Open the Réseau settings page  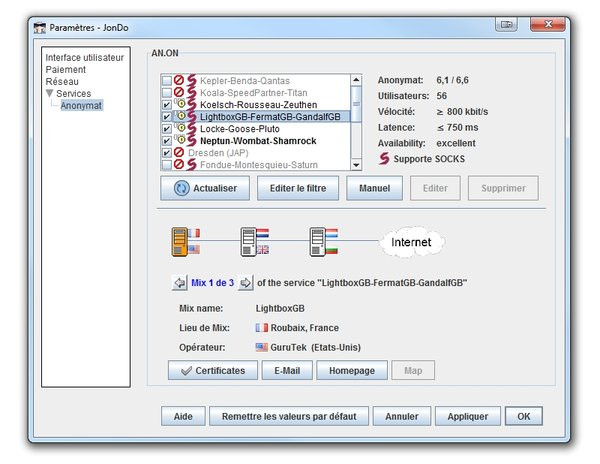pos(62,81)
